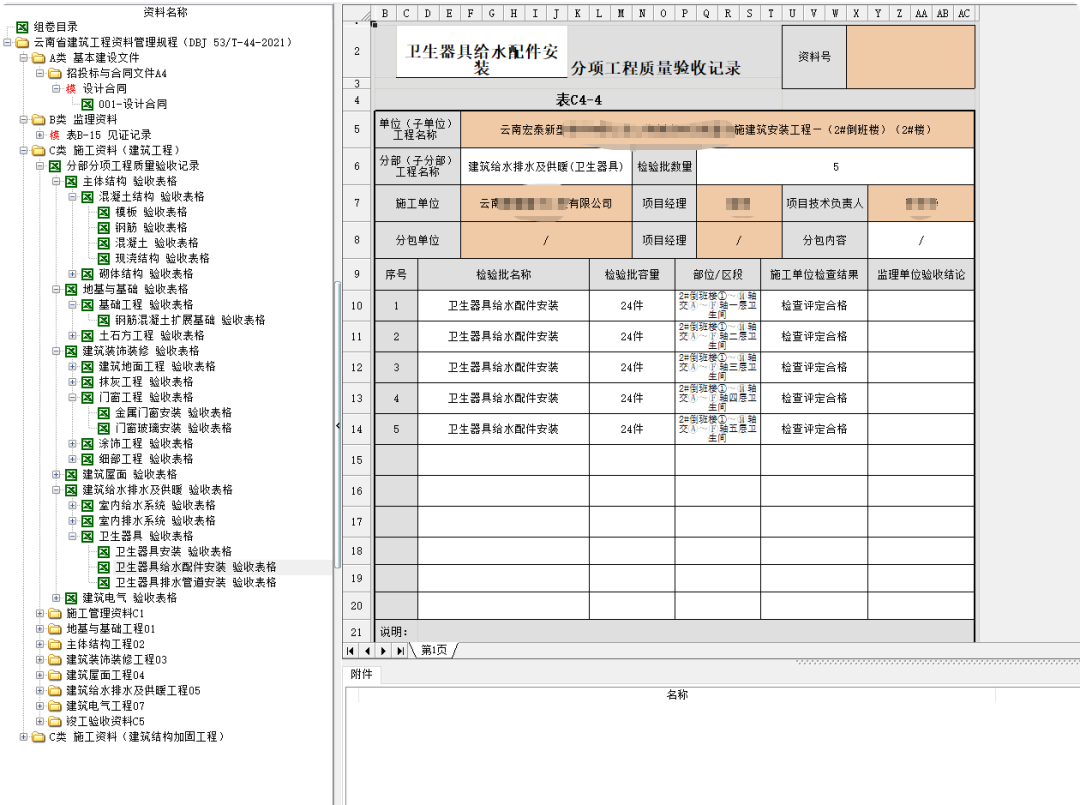This screenshot has height=805, width=1080.
Task: Collapse the 招投标与合同文件A4 folder
Action: pyautogui.click(x=40, y=73)
